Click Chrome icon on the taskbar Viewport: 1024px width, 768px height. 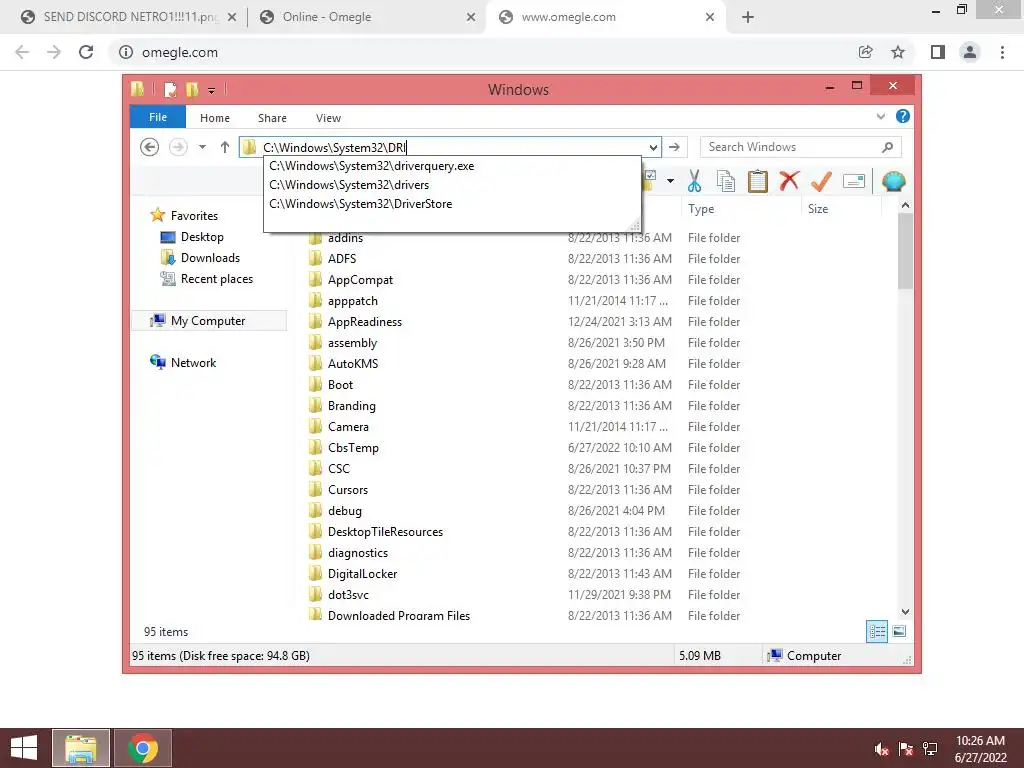[143, 748]
